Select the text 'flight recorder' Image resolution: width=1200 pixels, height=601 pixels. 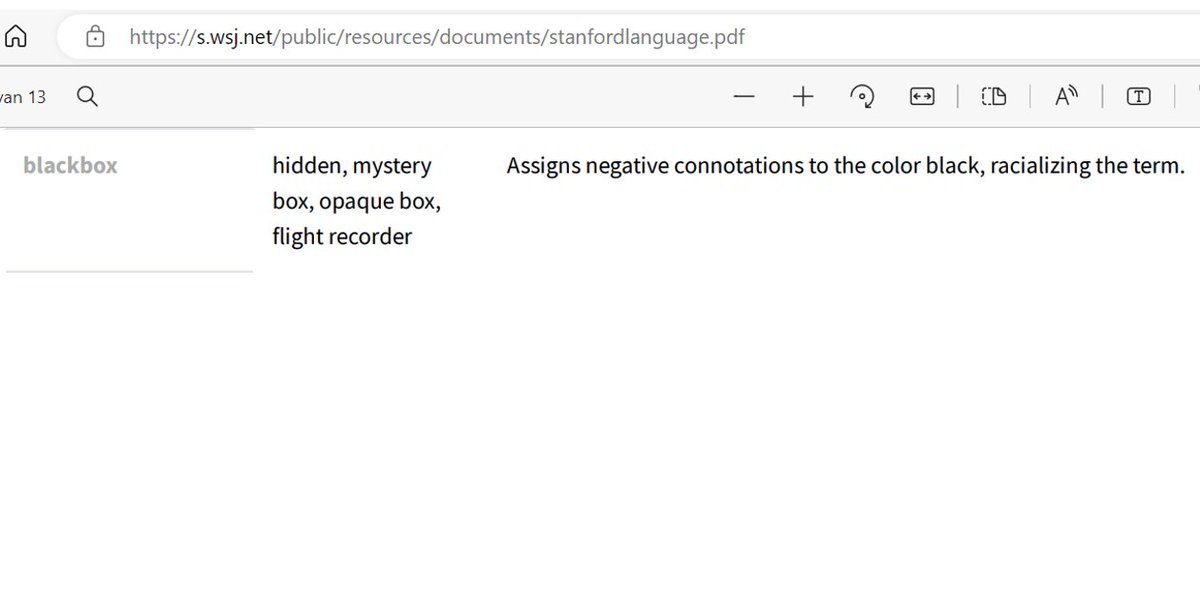[342, 237]
